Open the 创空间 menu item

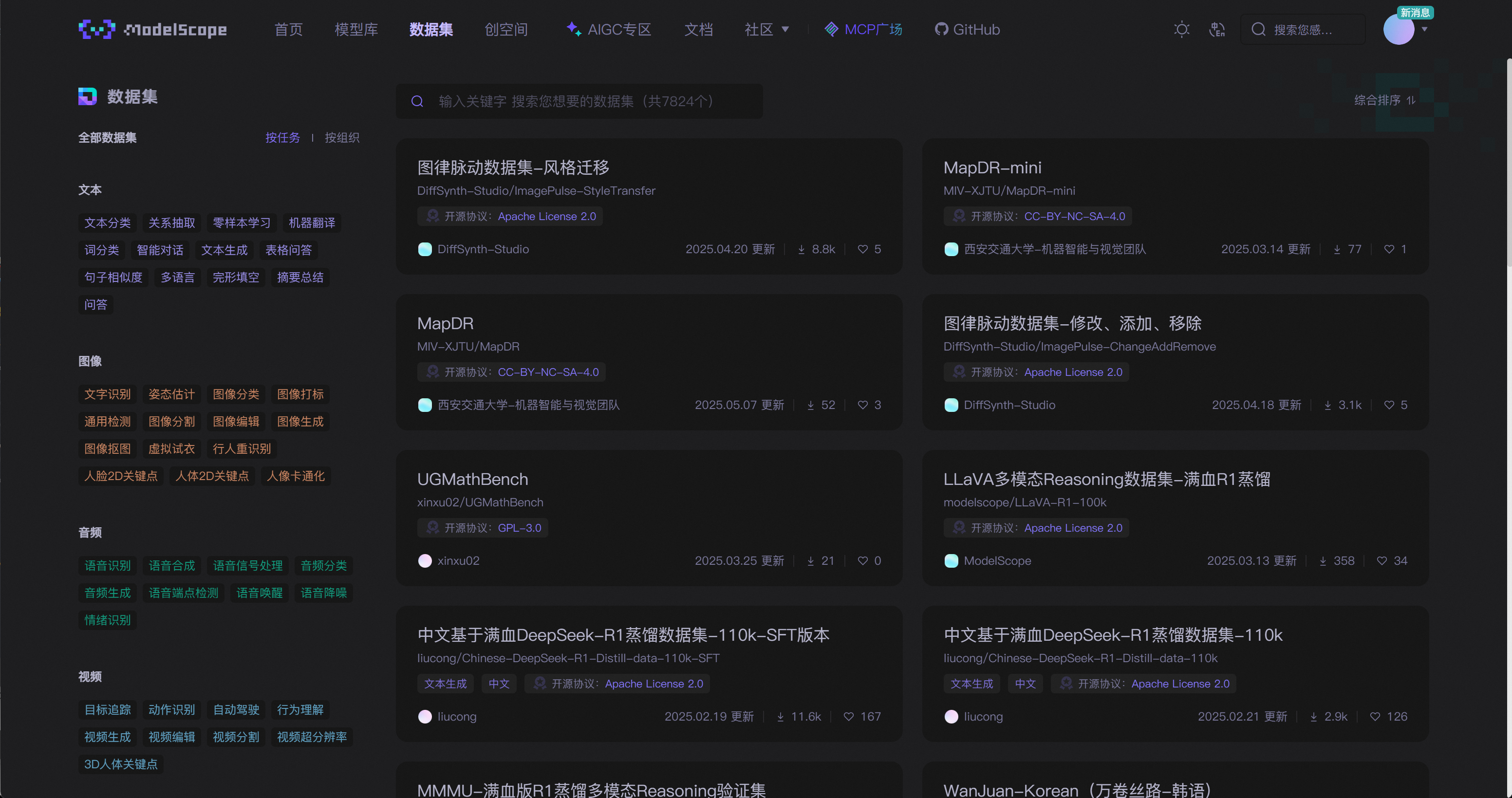(506, 29)
